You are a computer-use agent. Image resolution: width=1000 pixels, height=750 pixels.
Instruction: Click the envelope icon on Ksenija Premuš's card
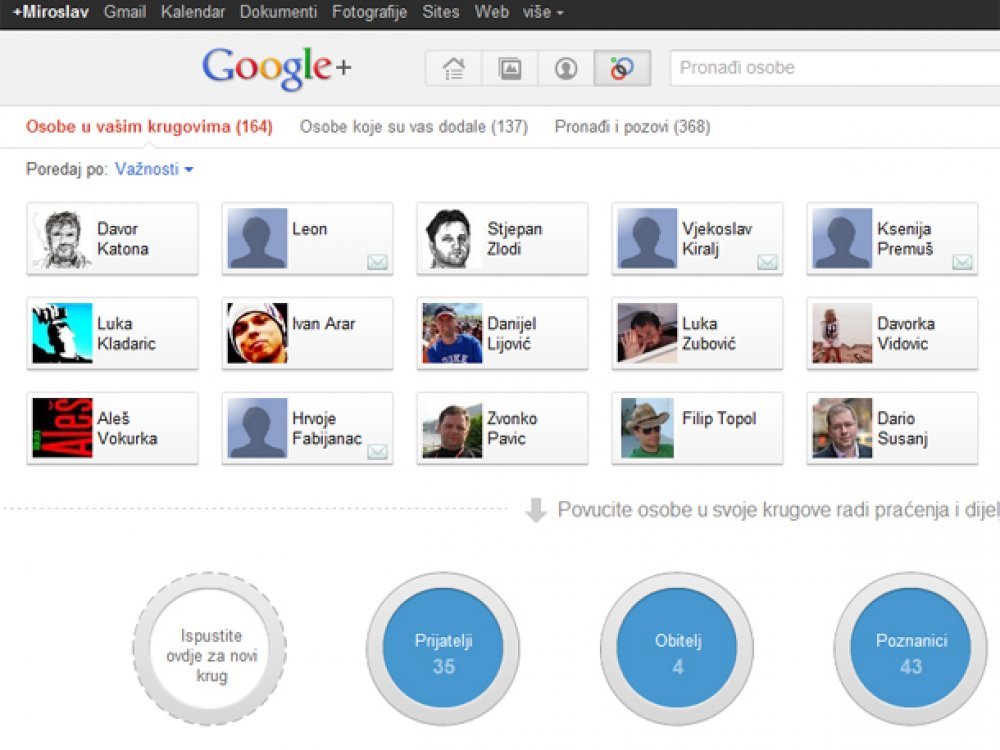tap(962, 261)
